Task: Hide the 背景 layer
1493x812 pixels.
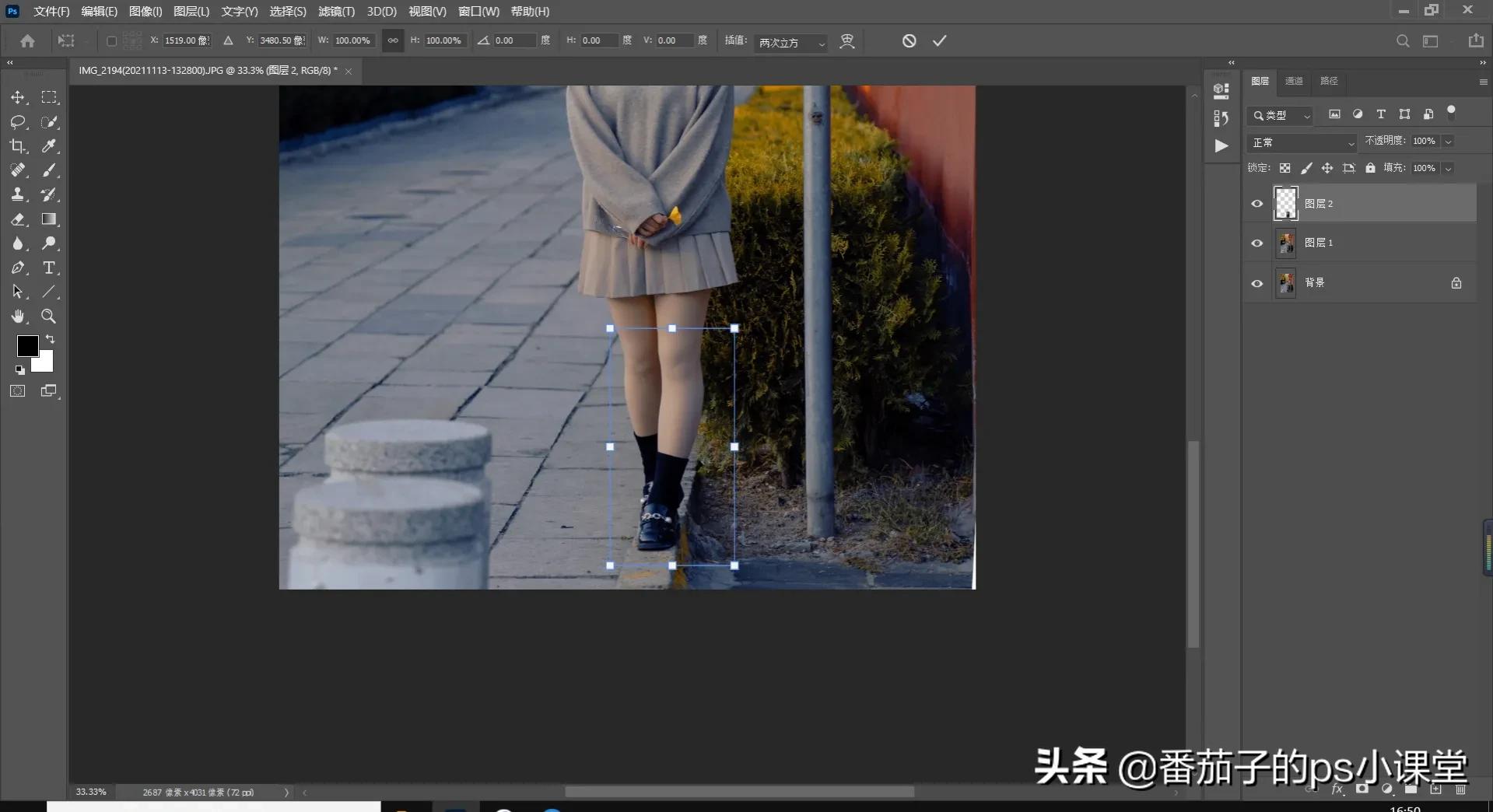Action: click(1256, 283)
